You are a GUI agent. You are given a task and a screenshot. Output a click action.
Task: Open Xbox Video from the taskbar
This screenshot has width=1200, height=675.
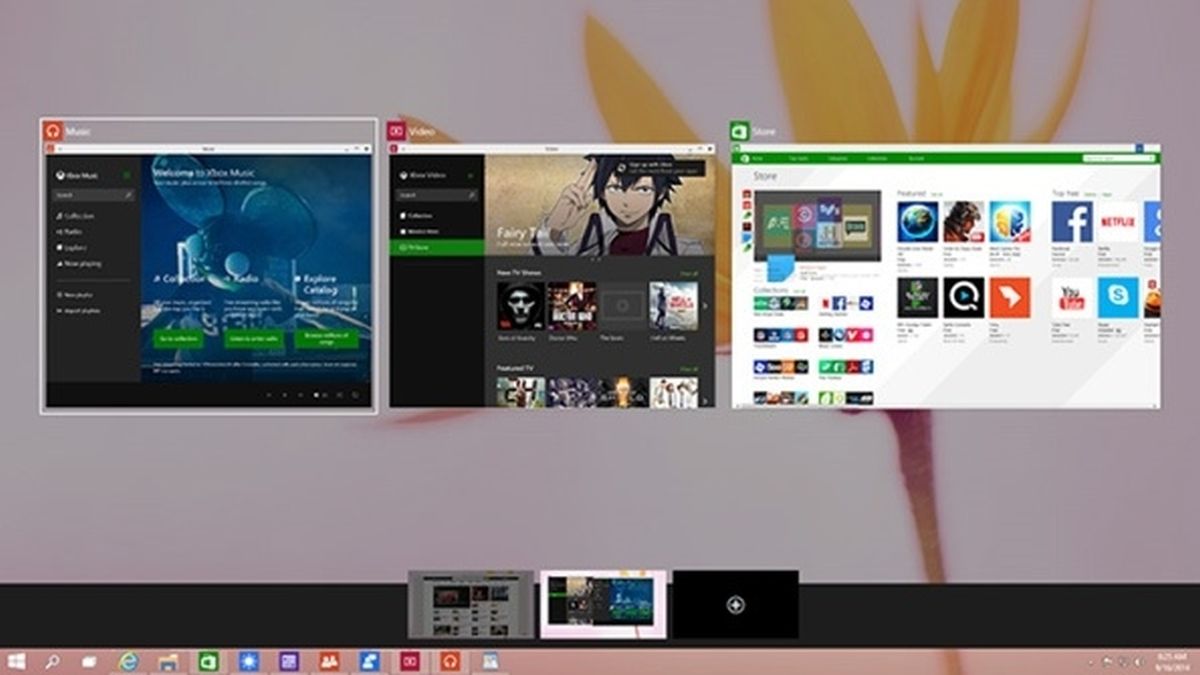pos(407,660)
